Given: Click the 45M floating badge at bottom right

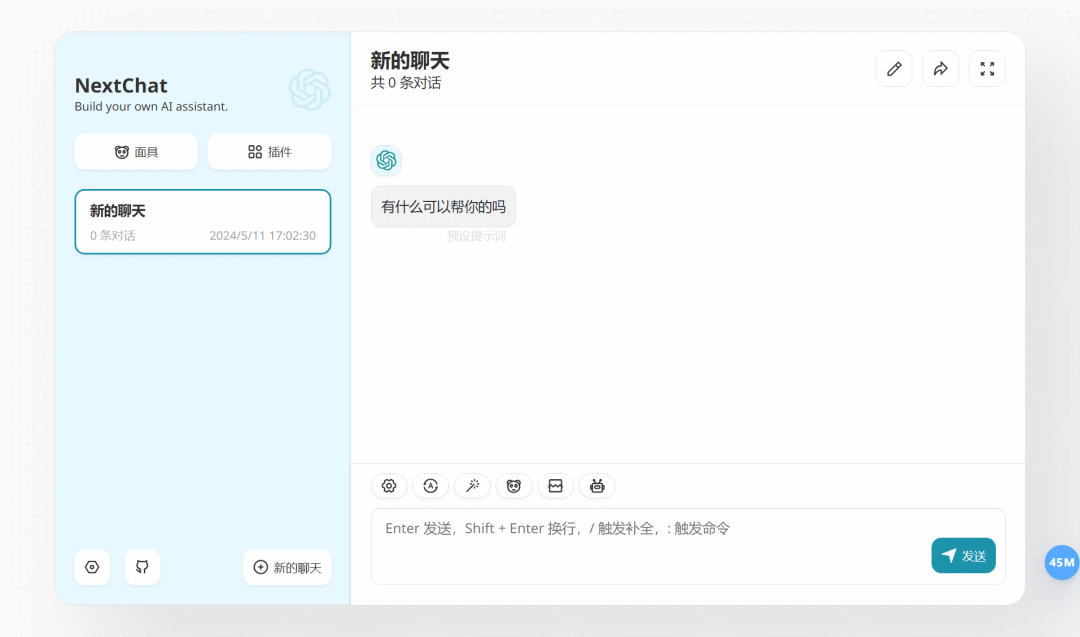Looking at the screenshot, I should (1061, 563).
